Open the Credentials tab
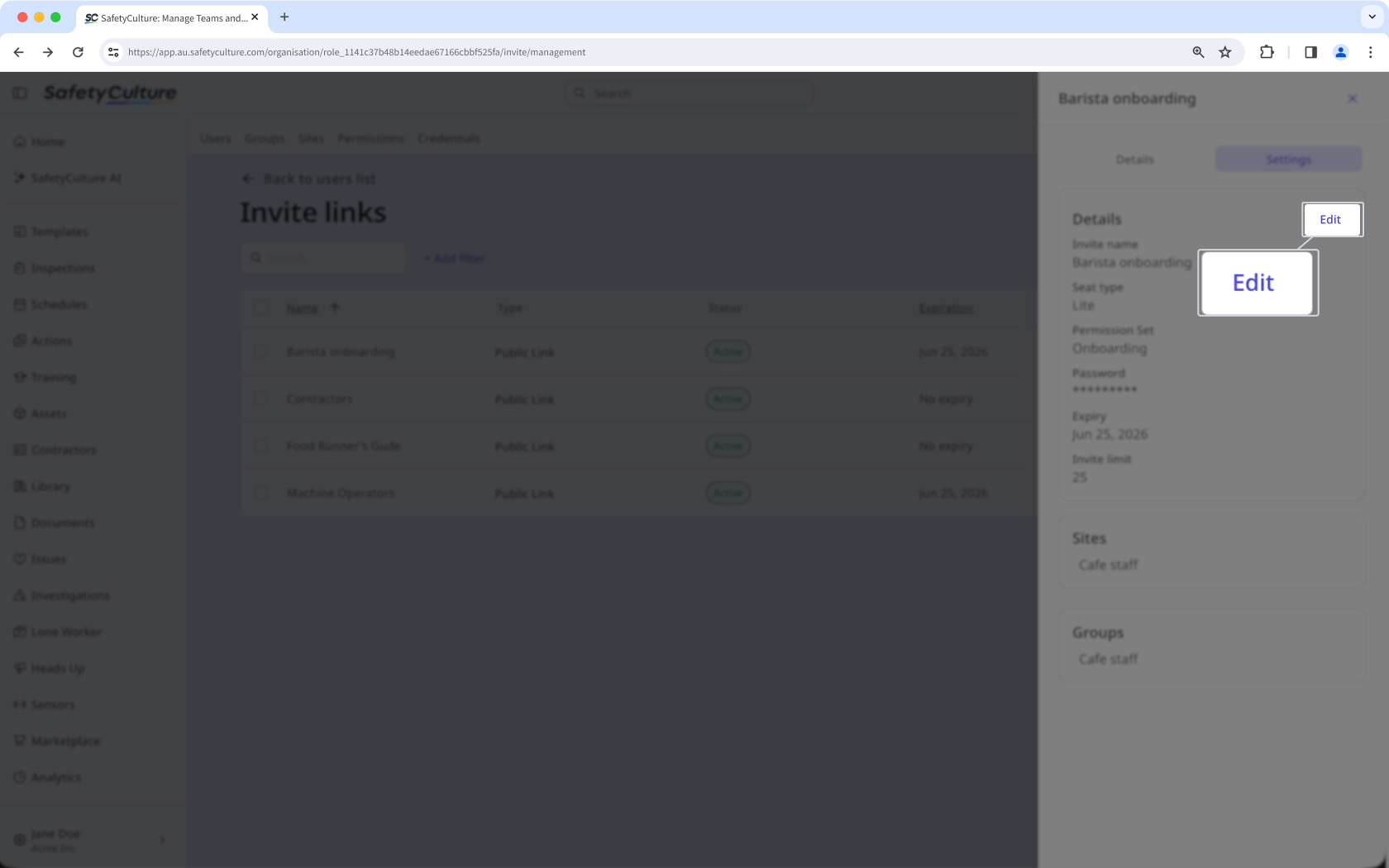1389x868 pixels. [449, 138]
